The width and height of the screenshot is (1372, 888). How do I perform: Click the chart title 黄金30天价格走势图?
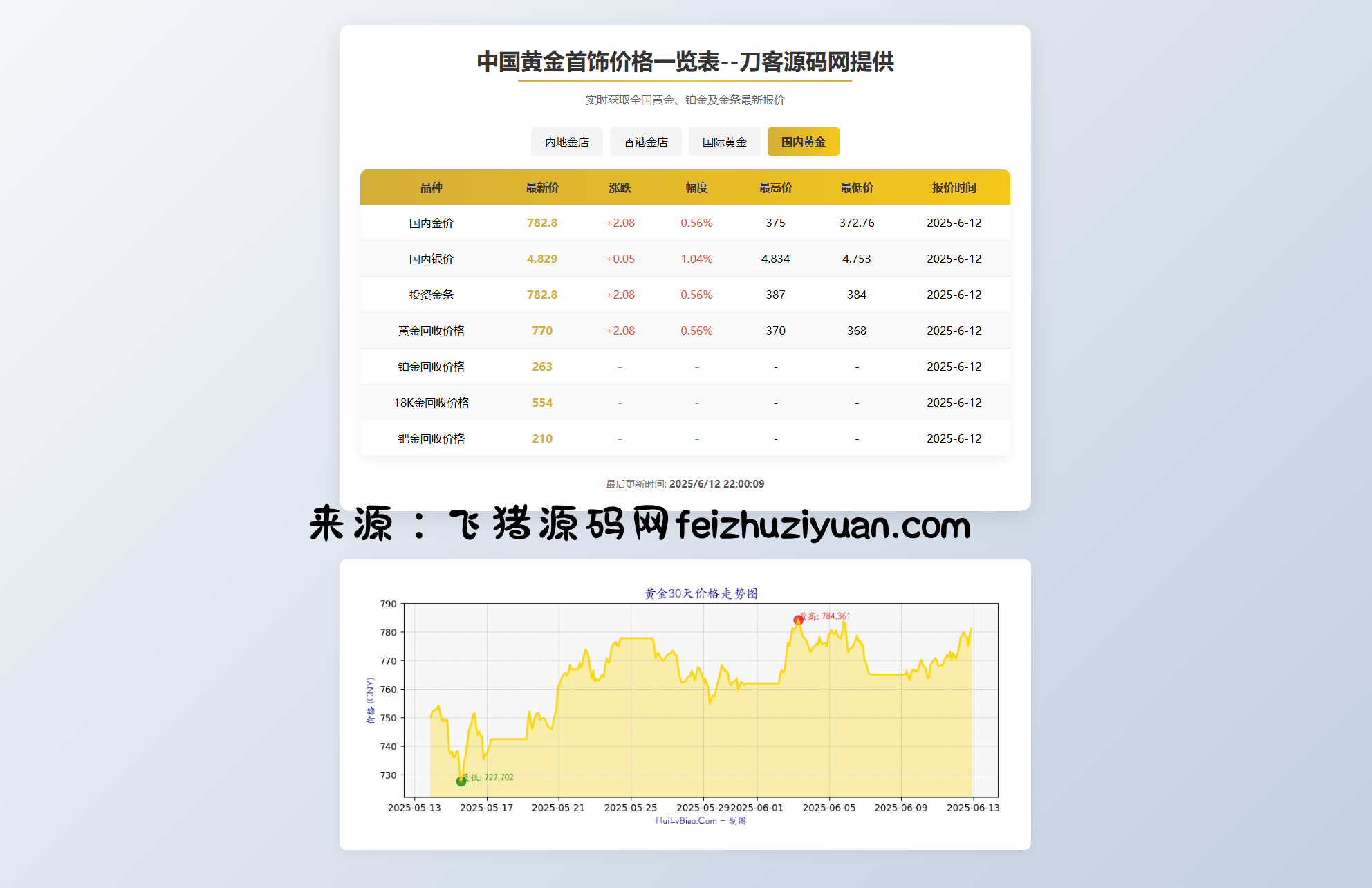click(x=701, y=593)
